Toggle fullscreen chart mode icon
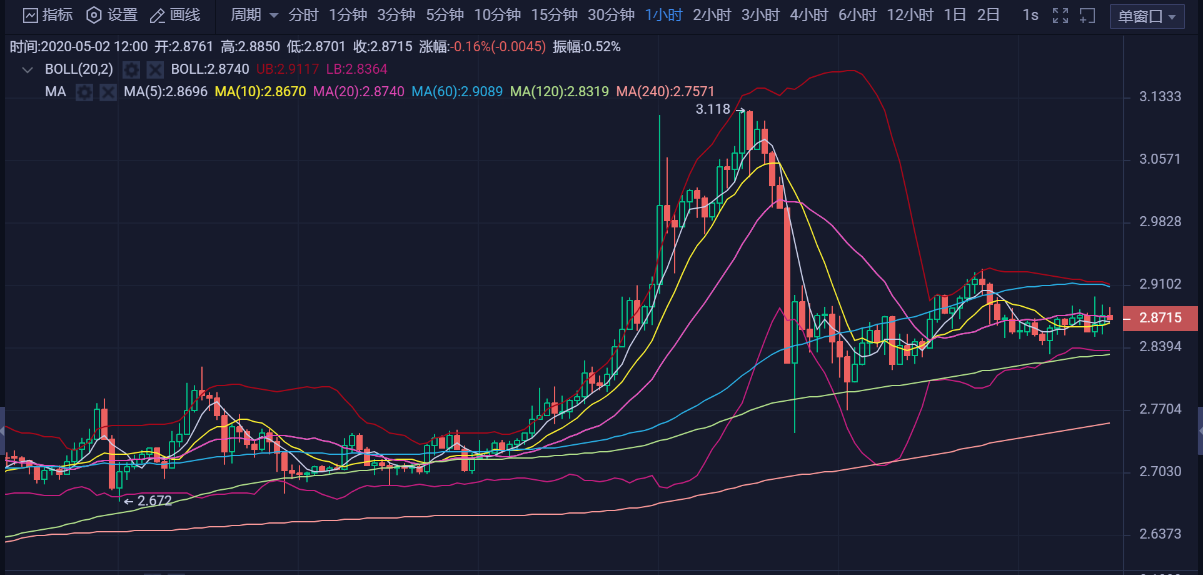 [1060, 15]
